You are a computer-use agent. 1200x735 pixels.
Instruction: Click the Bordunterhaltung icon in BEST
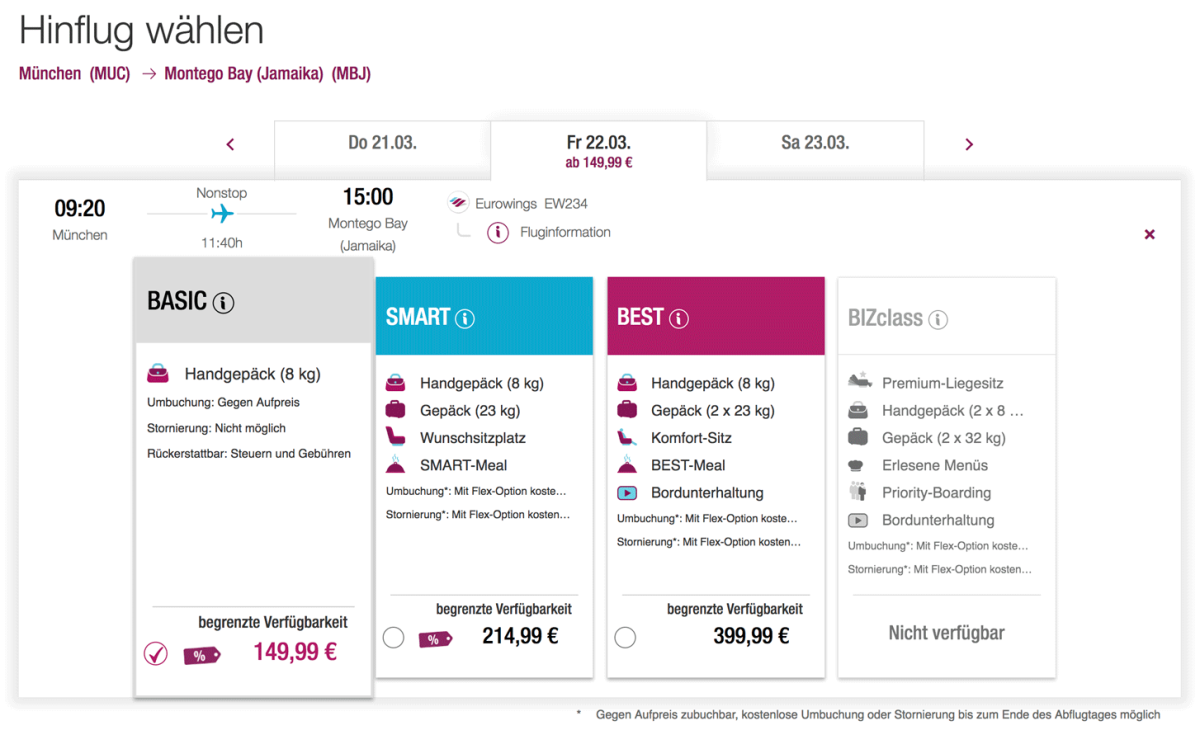click(627, 493)
